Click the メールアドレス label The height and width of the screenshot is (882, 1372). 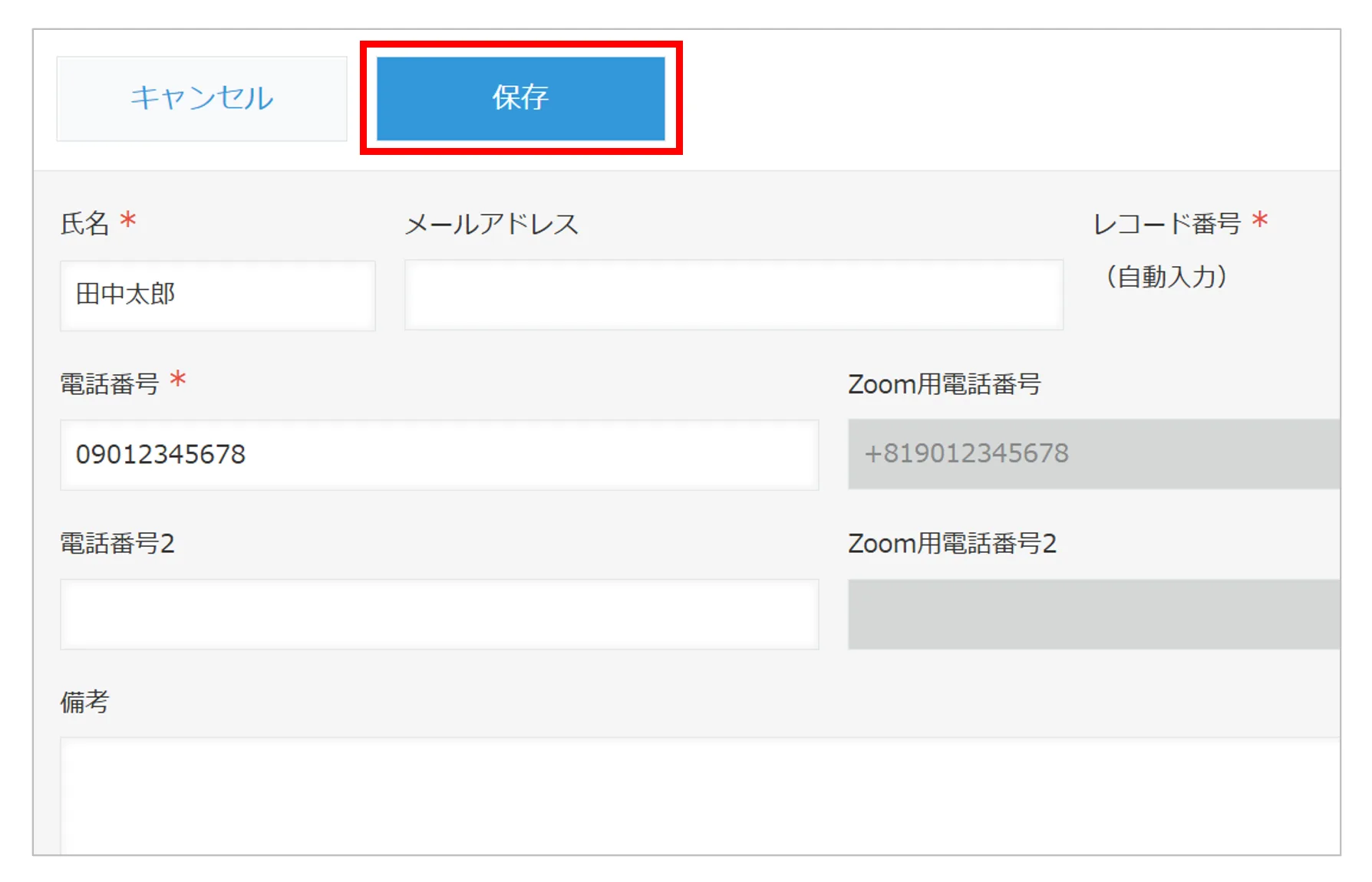pyautogui.click(x=492, y=224)
